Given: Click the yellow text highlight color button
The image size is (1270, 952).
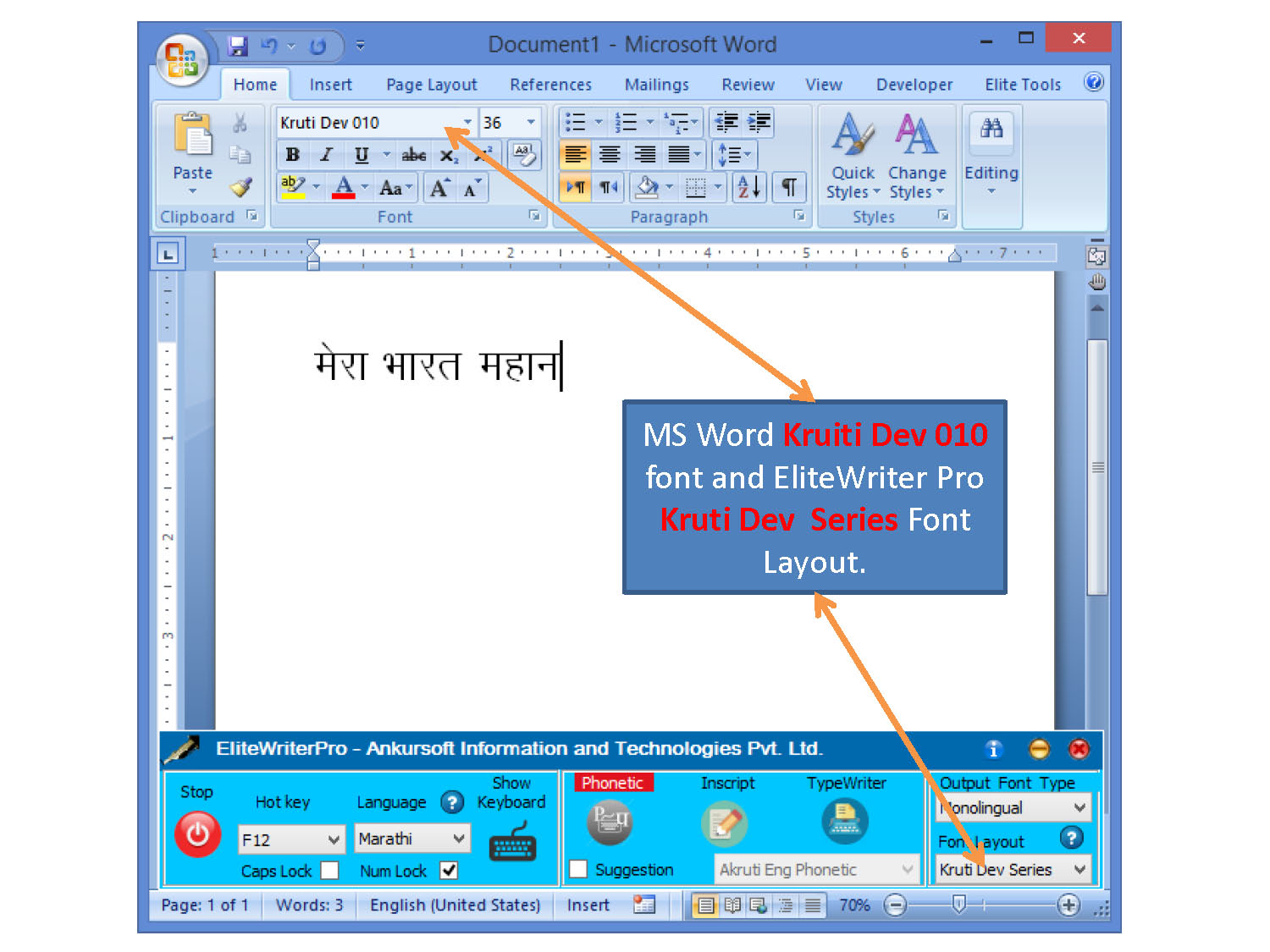Looking at the screenshot, I should click(293, 187).
